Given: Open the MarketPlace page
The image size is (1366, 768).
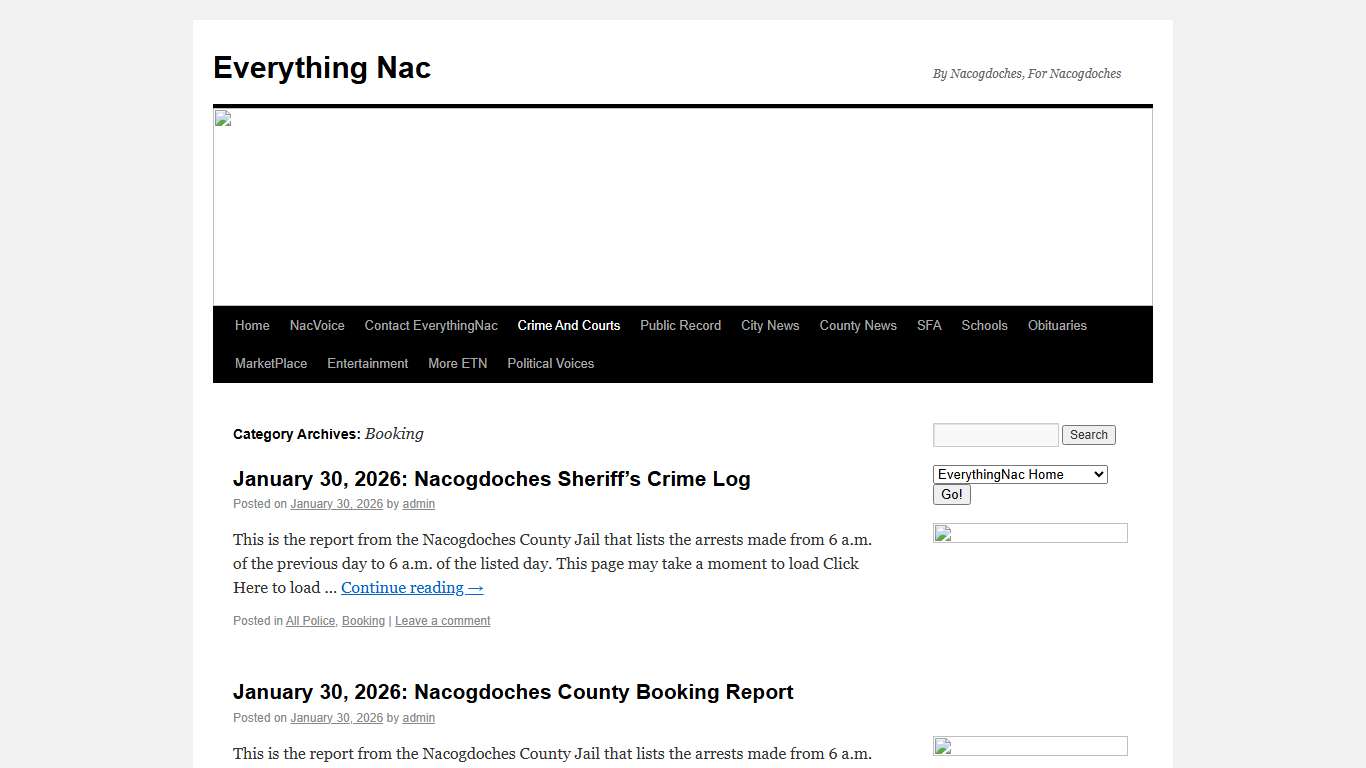Looking at the screenshot, I should [x=270, y=363].
